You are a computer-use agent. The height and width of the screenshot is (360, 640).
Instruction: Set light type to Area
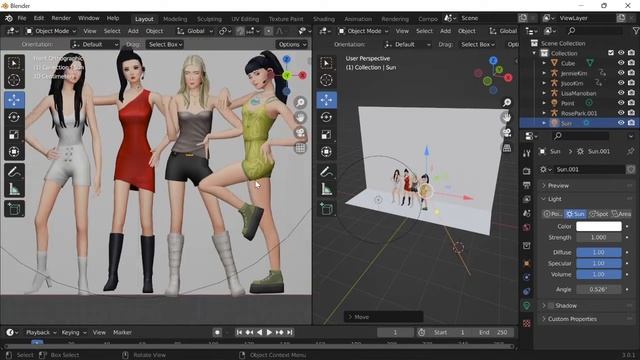[x=621, y=214]
